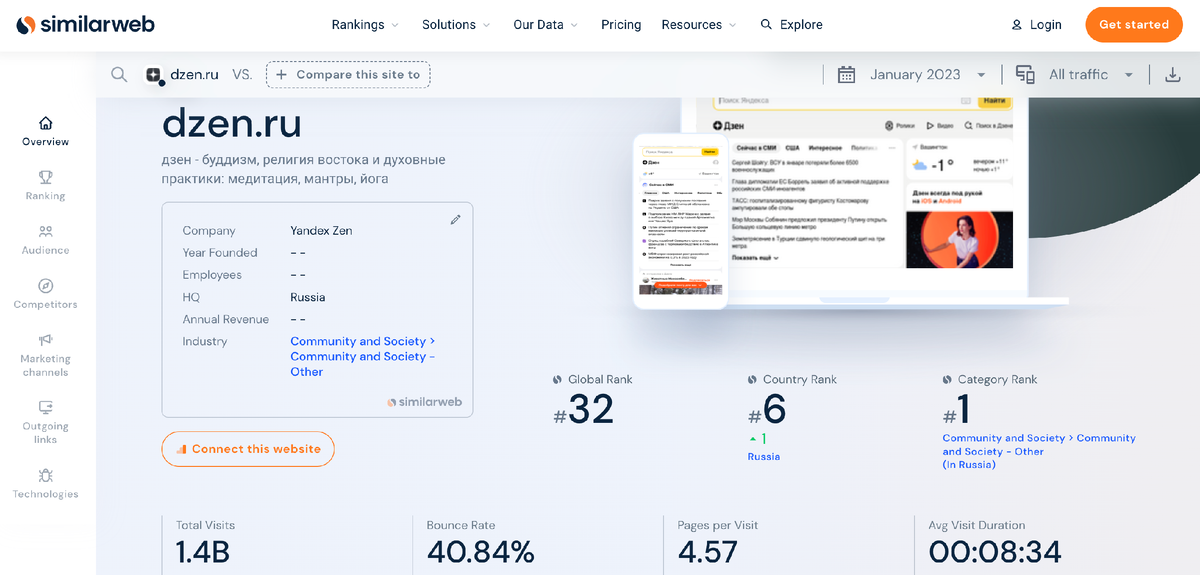Click the devices traffic icon
The width and height of the screenshot is (1200, 575).
(1025, 75)
